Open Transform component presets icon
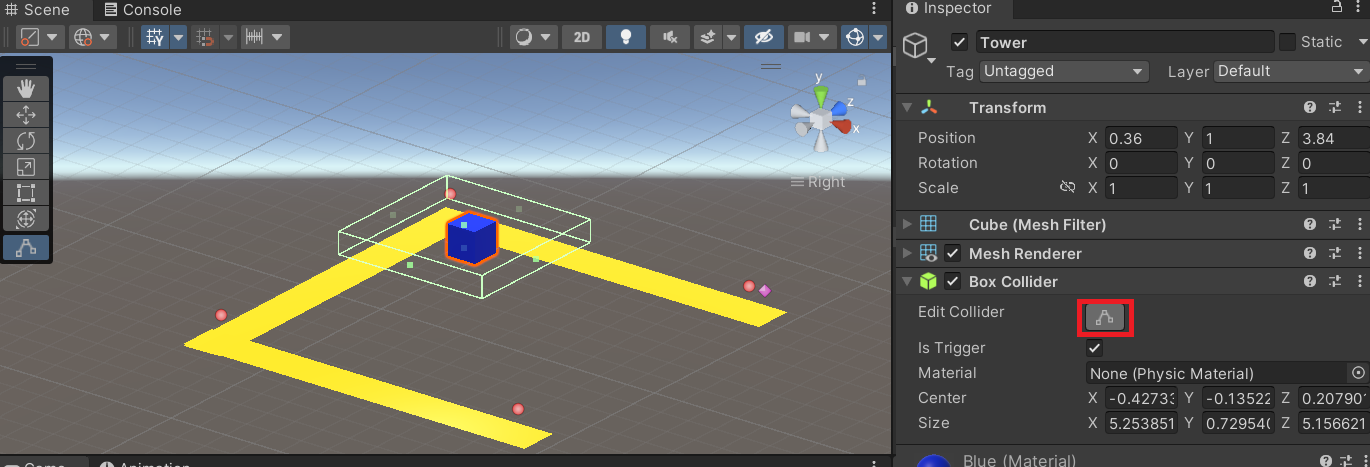The width and height of the screenshot is (1370, 467). coord(1334,108)
